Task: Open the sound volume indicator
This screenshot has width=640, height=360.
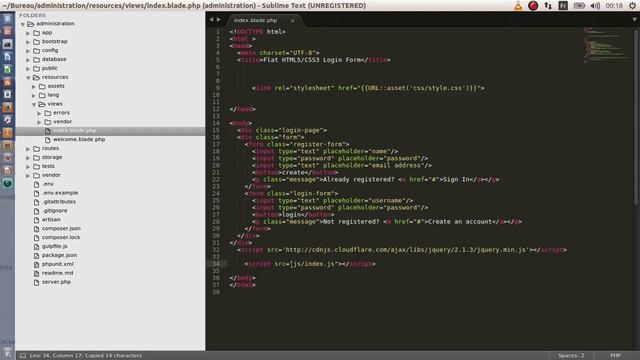Action: click(595, 6)
